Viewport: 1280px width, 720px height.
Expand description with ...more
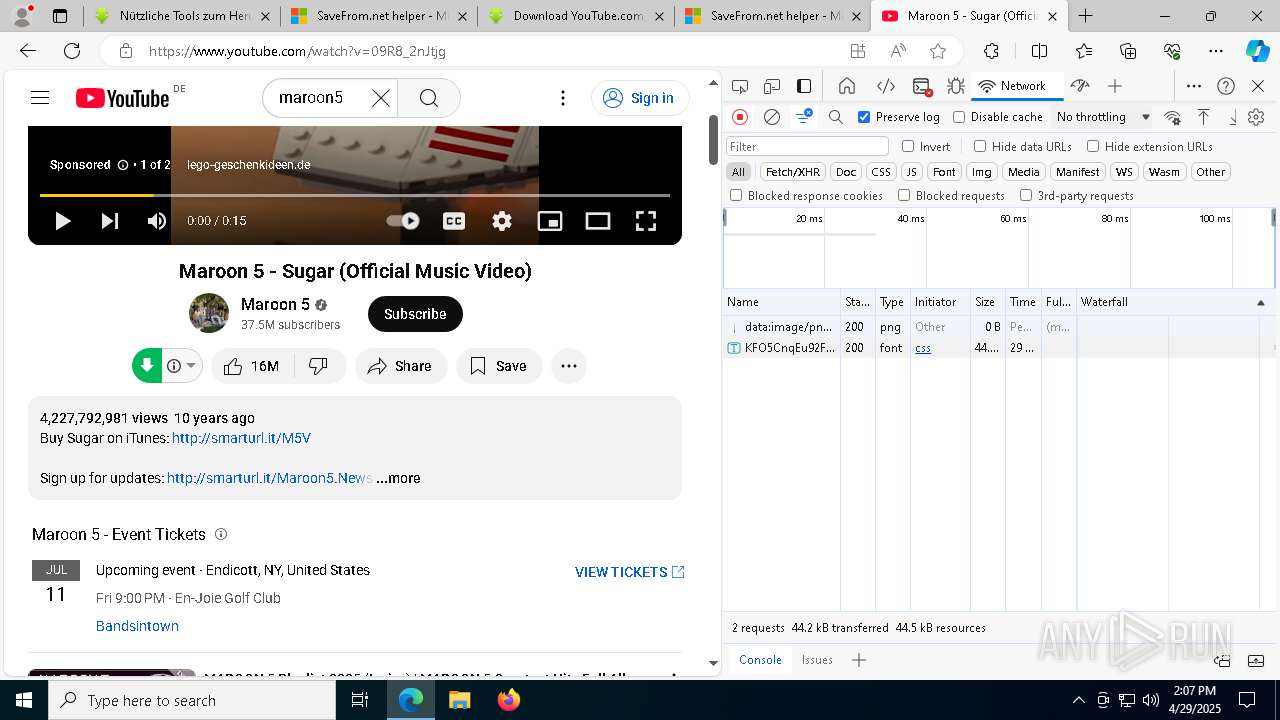point(398,478)
